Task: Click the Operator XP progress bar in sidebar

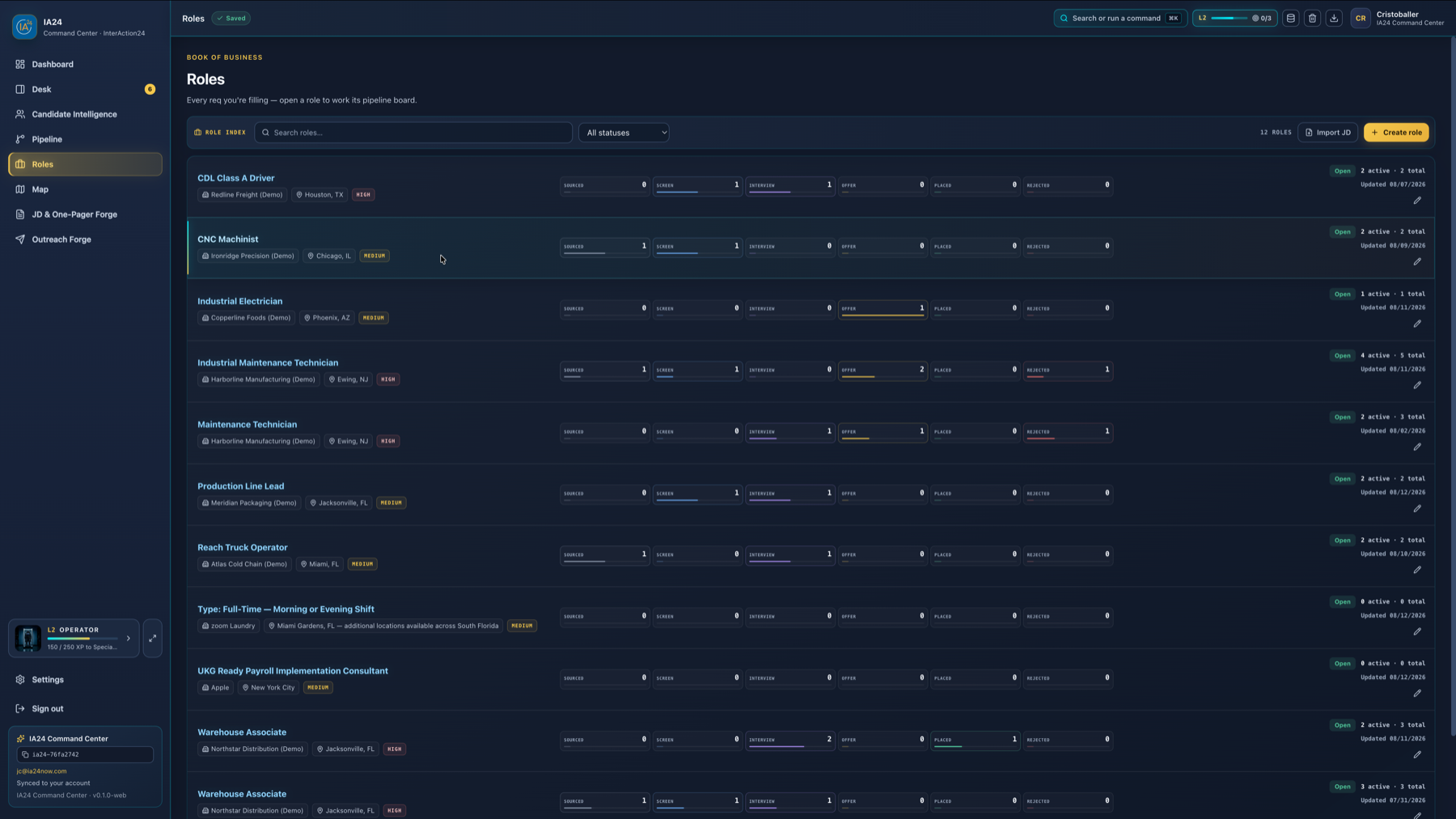Action: (83, 639)
